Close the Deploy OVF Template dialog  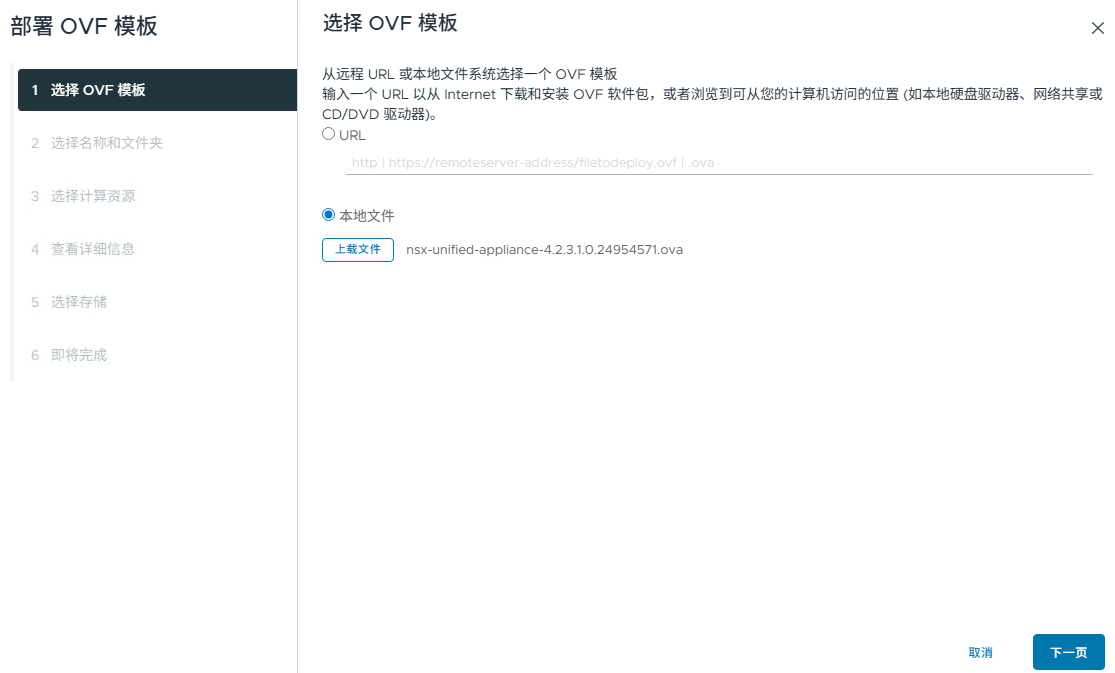click(1097, 28)
